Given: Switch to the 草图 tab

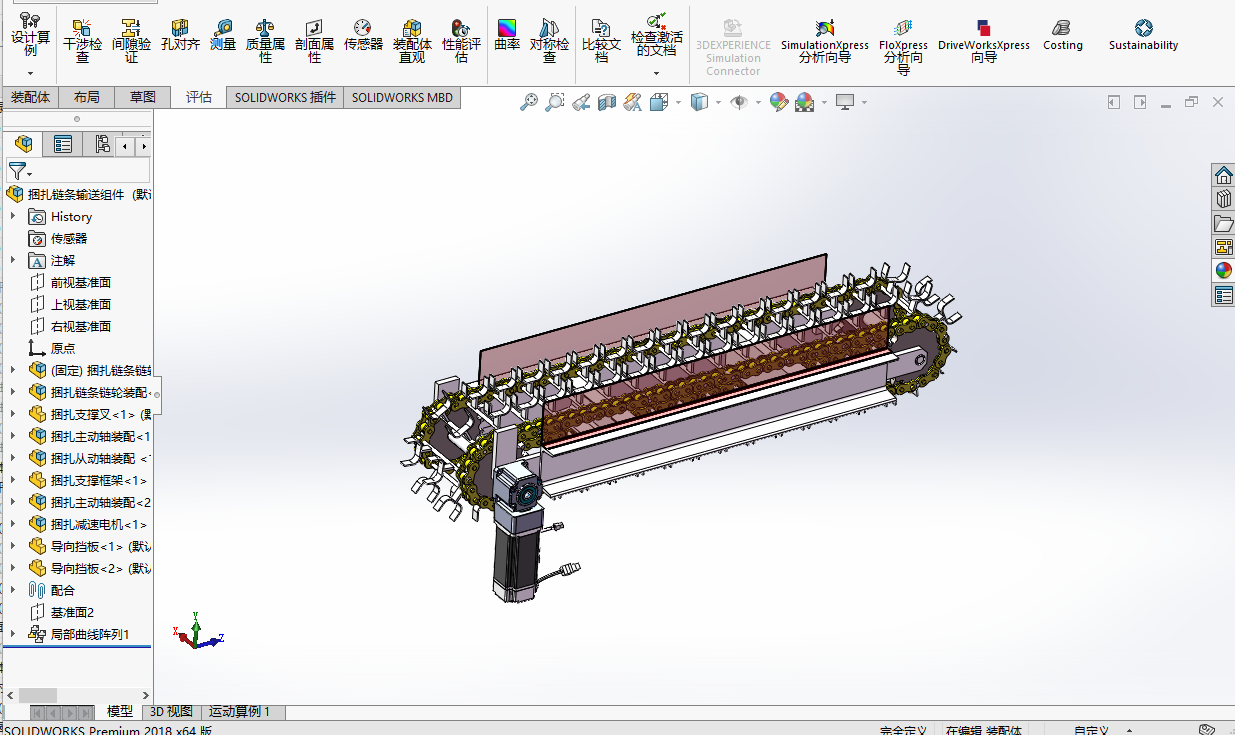Looking at the screenshot, I should [142, 97].
